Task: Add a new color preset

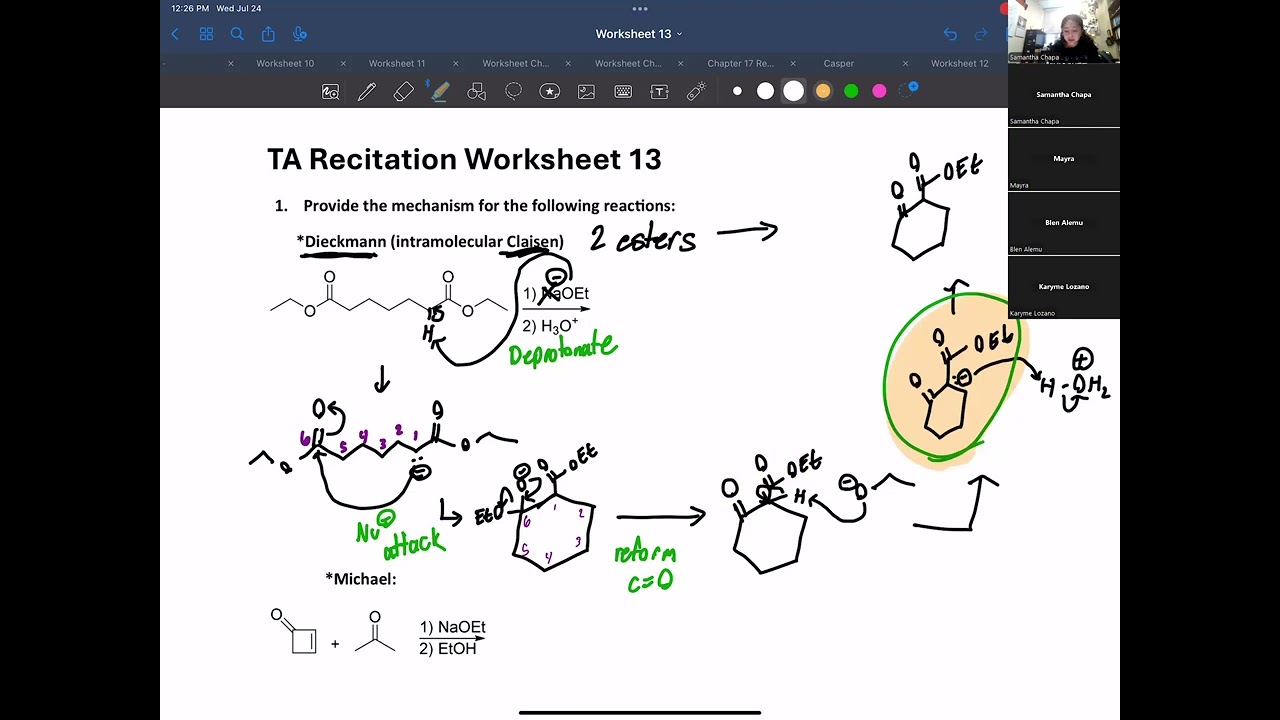Action: 908,91
